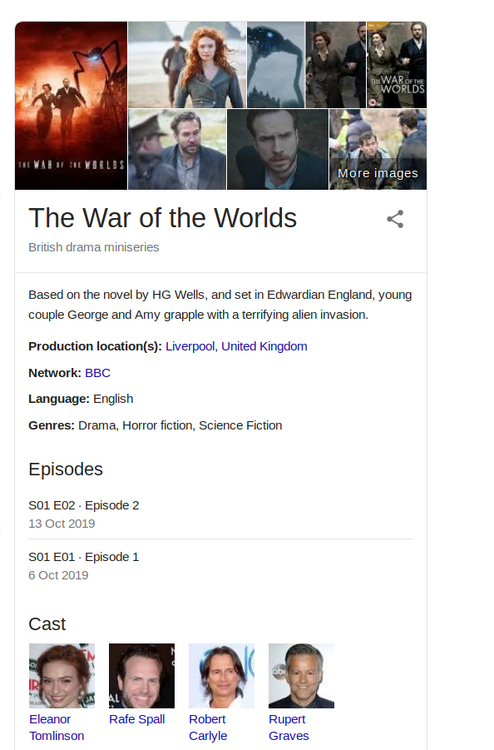The height and width of the screenshot is (750, 494).
Task: Open Eleanor Tomlinson name link
Action: tap(56, 728)
